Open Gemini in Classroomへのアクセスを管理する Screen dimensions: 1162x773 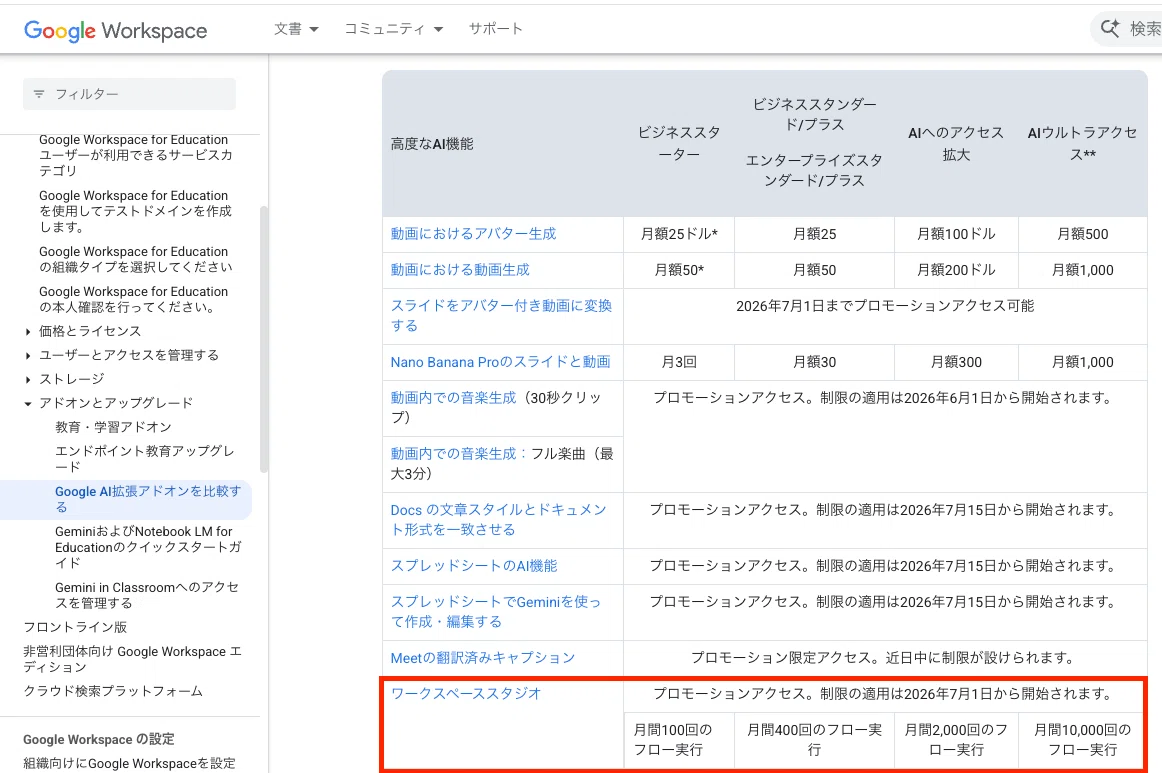[x=147, y=595]
